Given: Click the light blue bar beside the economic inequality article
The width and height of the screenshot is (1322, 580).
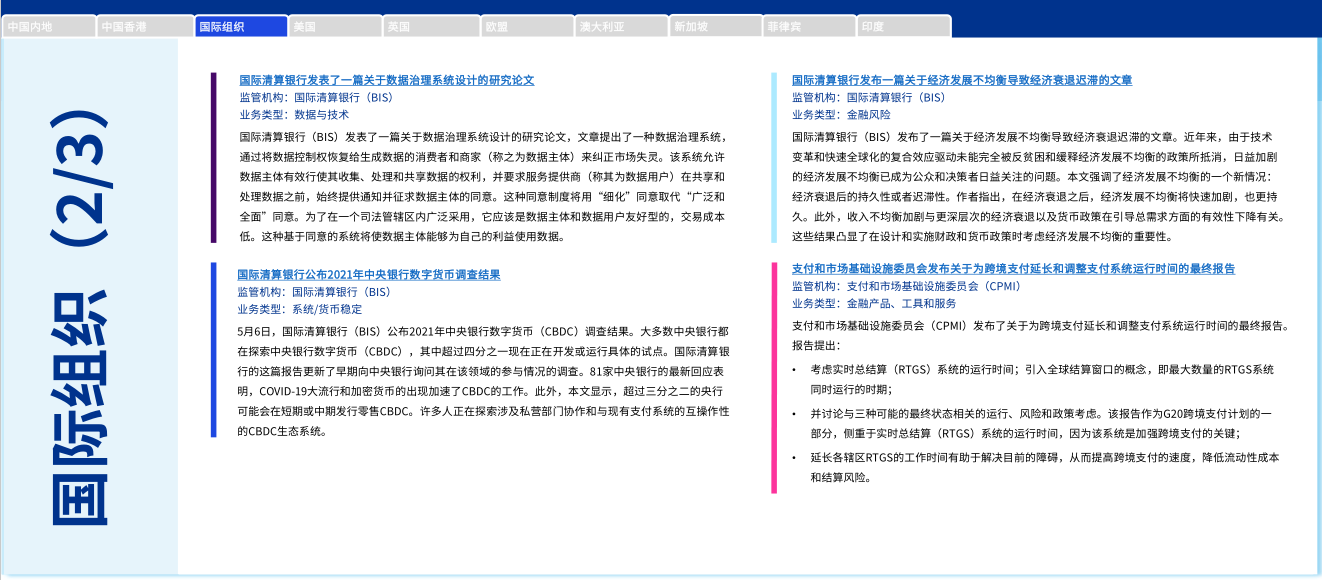Looking at the screenshot, I should (773, 157).
